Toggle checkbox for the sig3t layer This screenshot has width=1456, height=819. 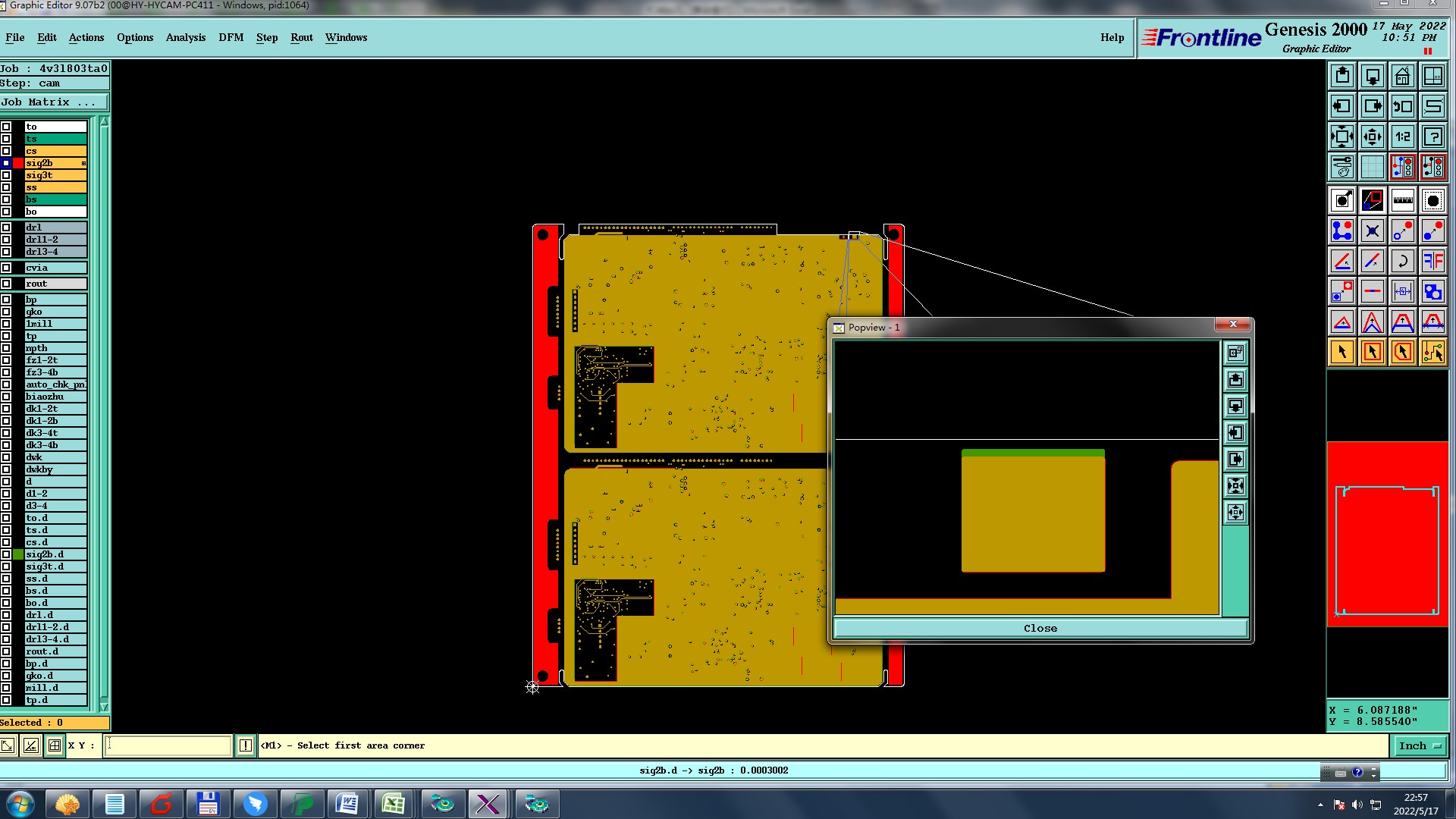click(x=6, y=175)
